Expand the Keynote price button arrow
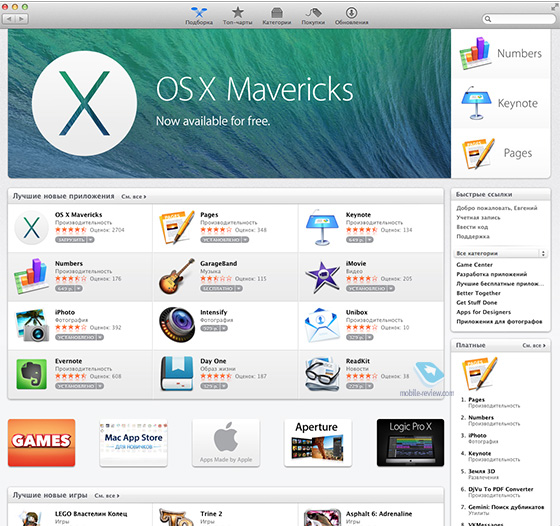 tap(370, 240)
